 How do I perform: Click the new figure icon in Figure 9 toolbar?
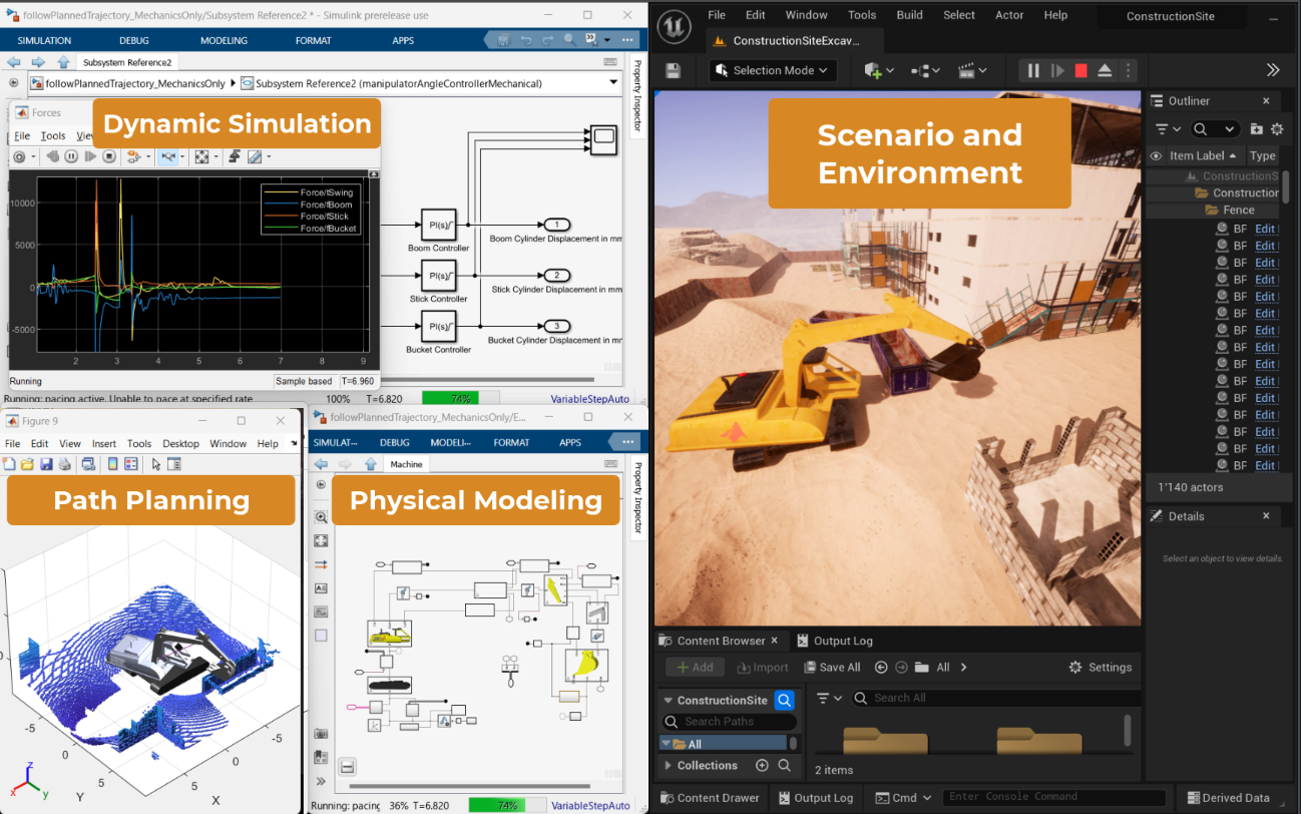pos(9,464)
